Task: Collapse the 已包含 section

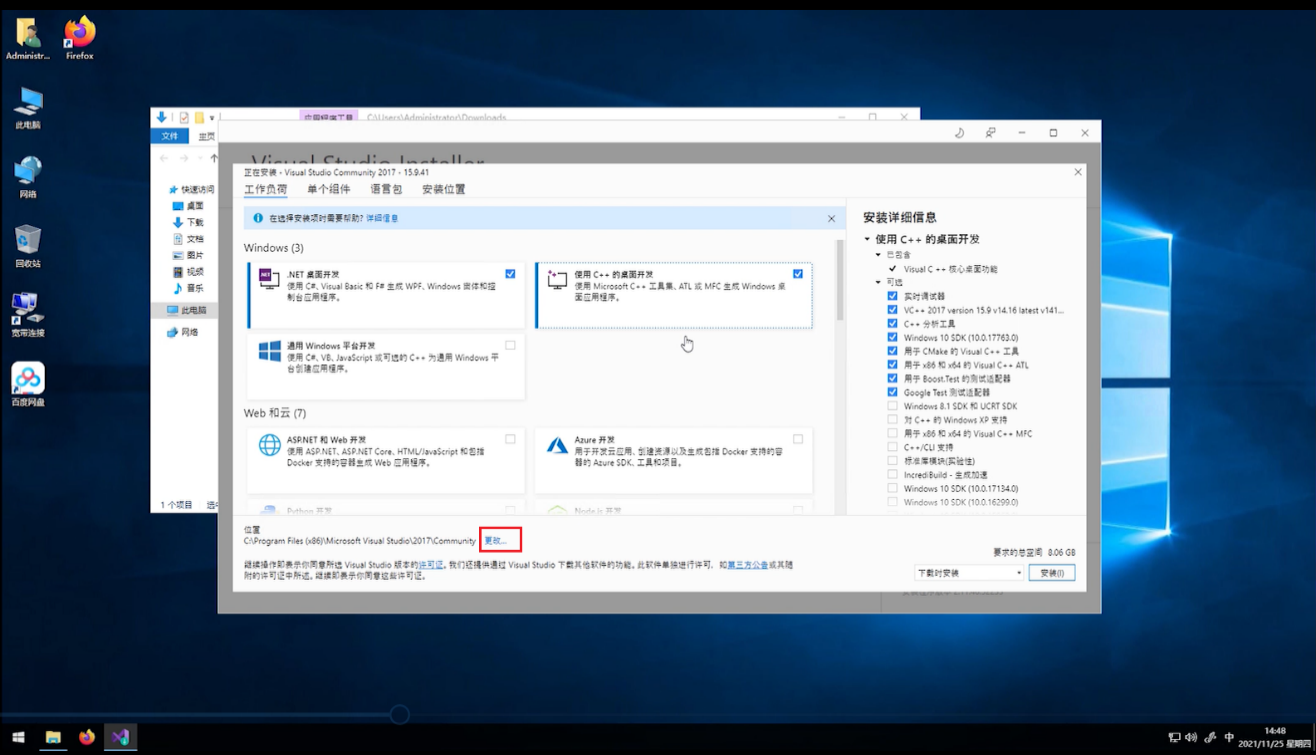Action: 878,255
